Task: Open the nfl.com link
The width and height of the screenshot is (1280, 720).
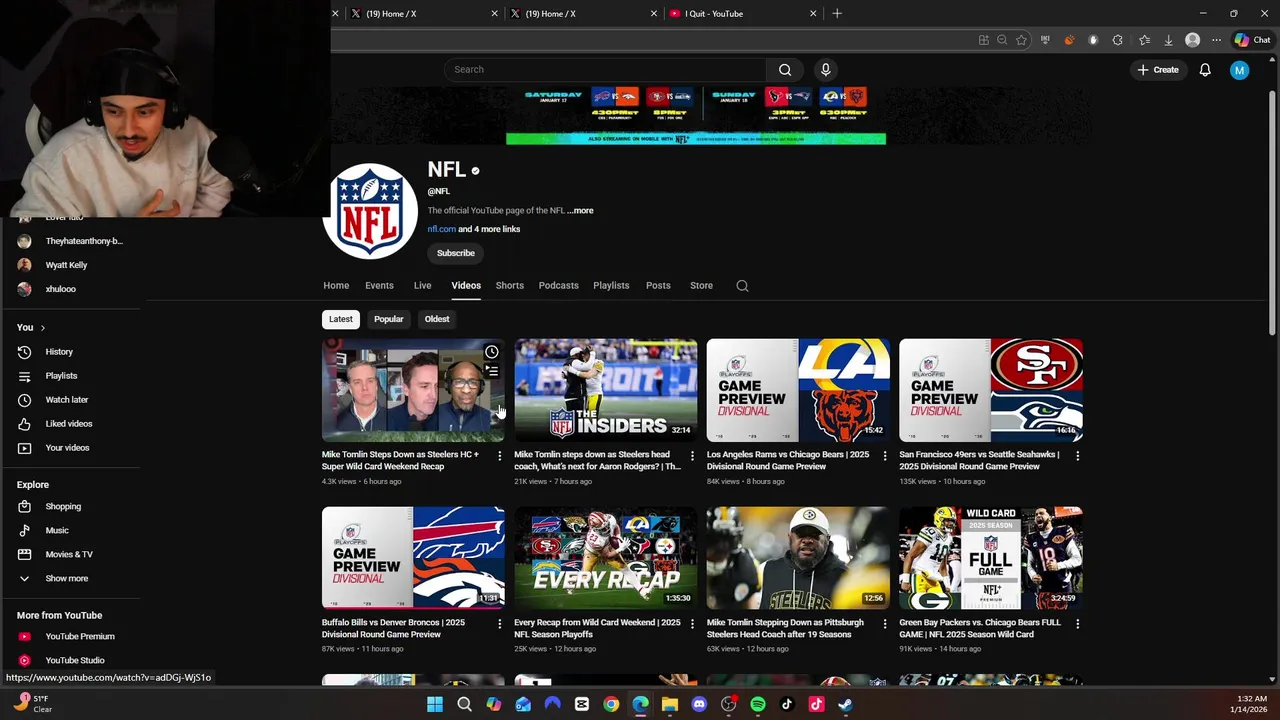Action: tap(441, 229)
